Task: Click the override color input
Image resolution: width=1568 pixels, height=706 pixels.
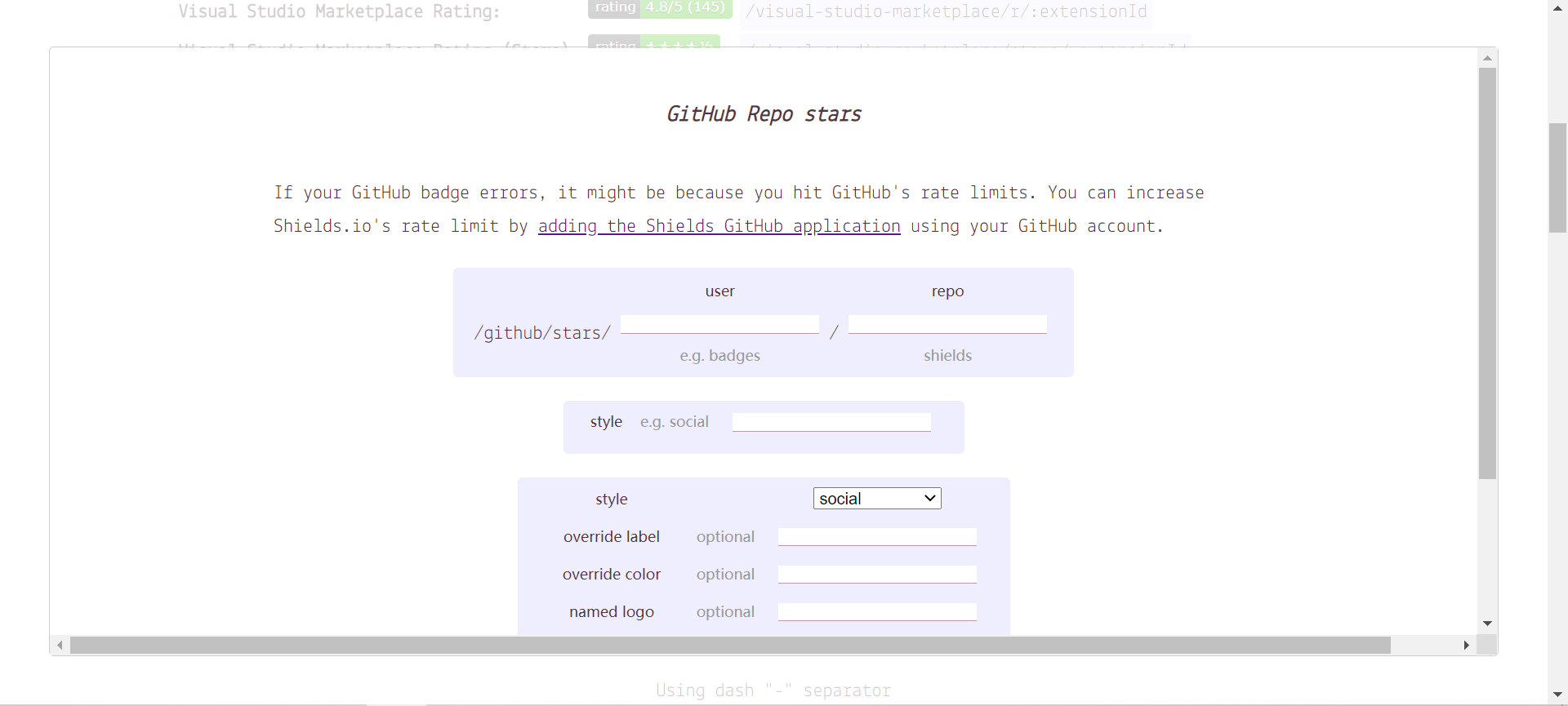Action: (x=877, y=574)
